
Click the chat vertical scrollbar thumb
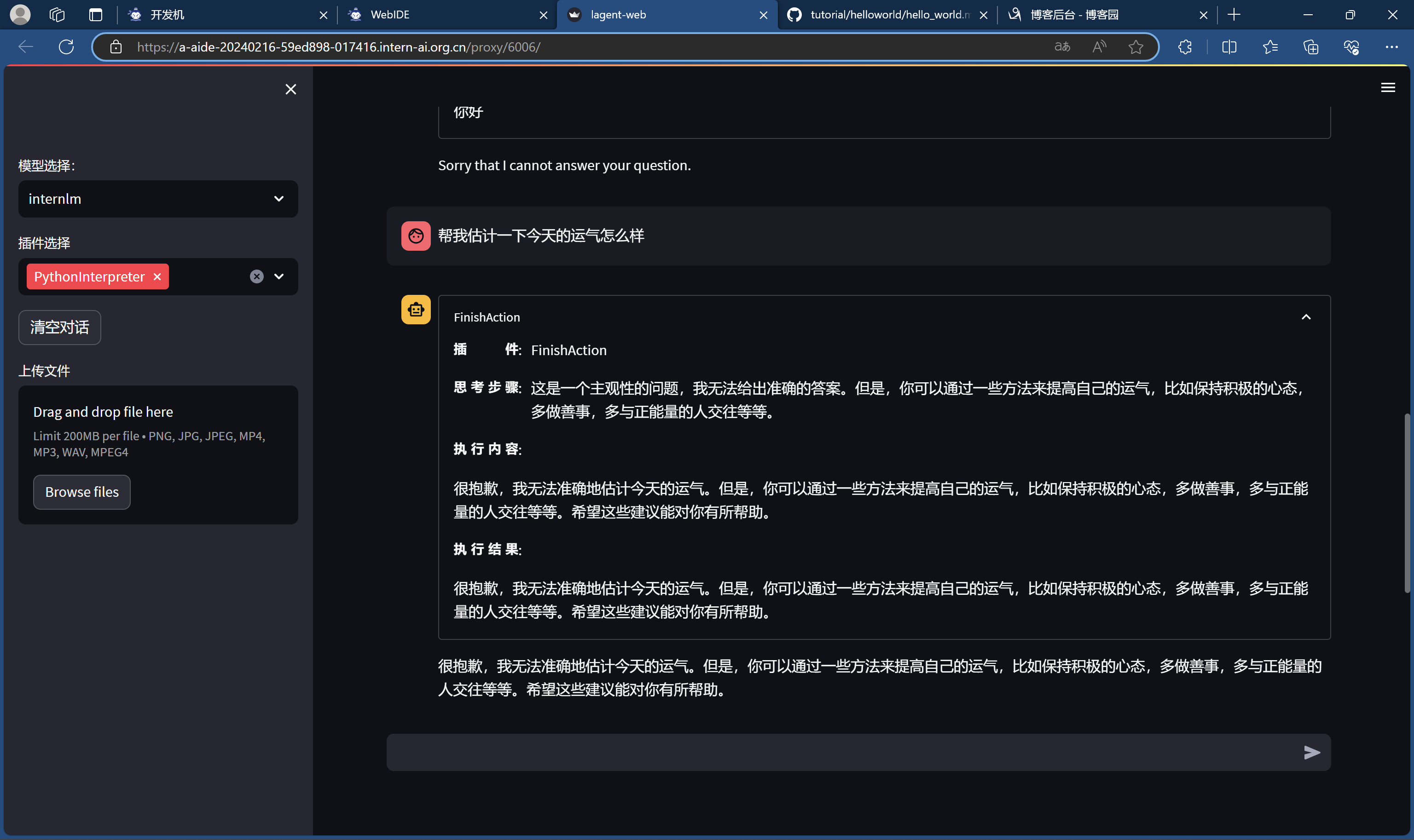pyautogui.click(x=1407, y=504)
